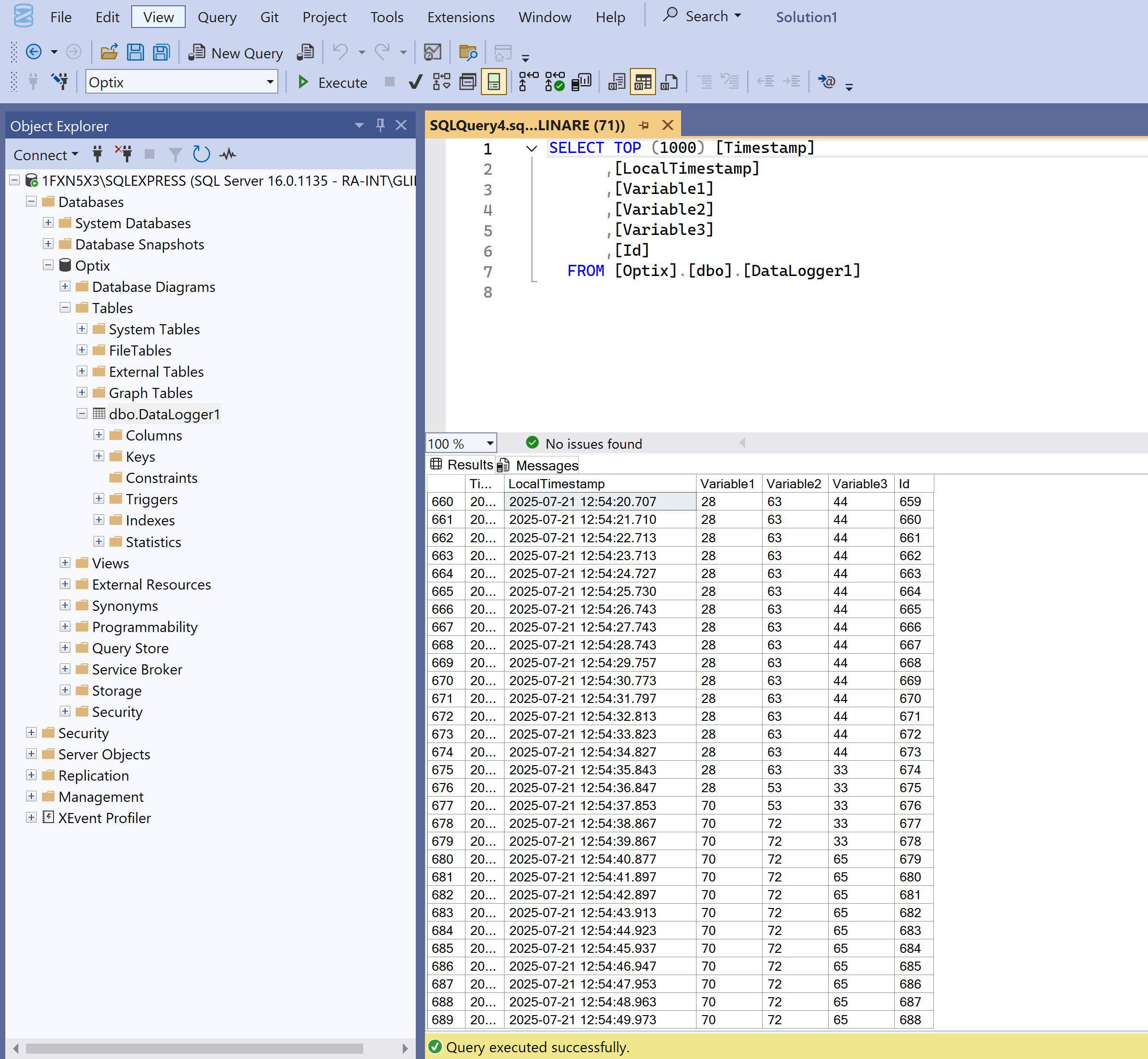Open the Optix database dropdown
The width and height of the screenshot is (1148, 1059).
click(x=270, y=82)
